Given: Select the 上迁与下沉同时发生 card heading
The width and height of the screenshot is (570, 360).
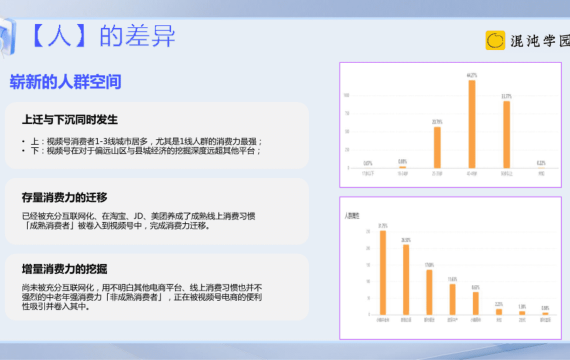Looking at the screenshot, I should pos(70,120).
